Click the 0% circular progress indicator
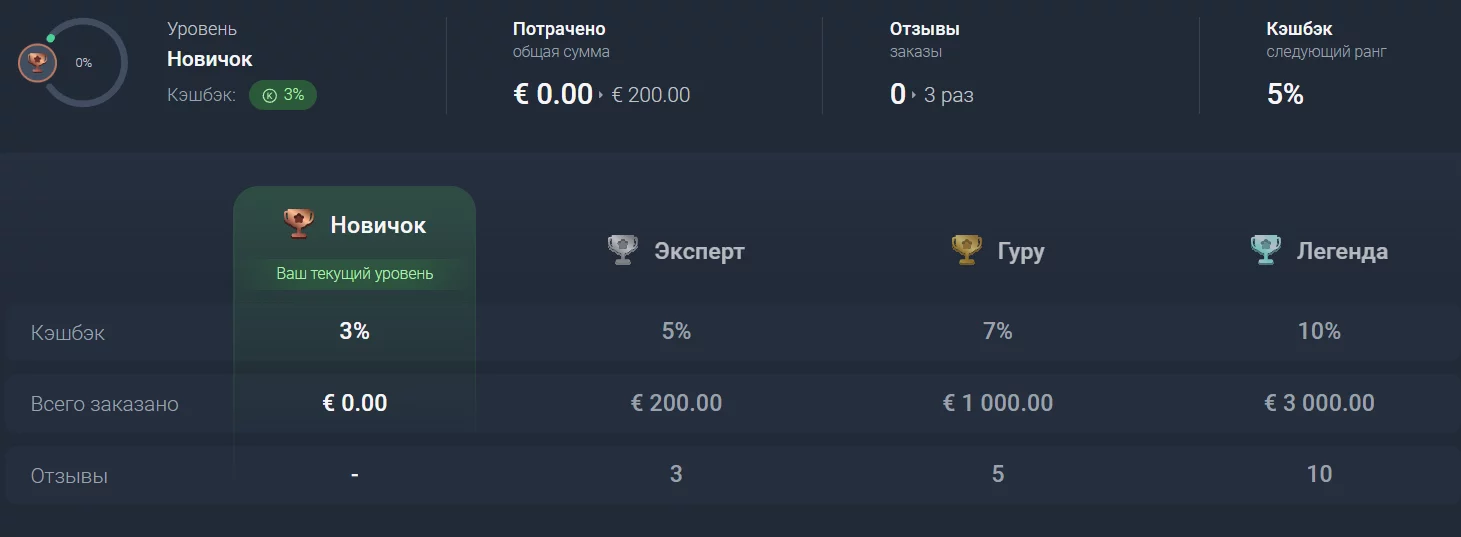The height and width of the screenshot is (537, 1461). pos(84,63)
